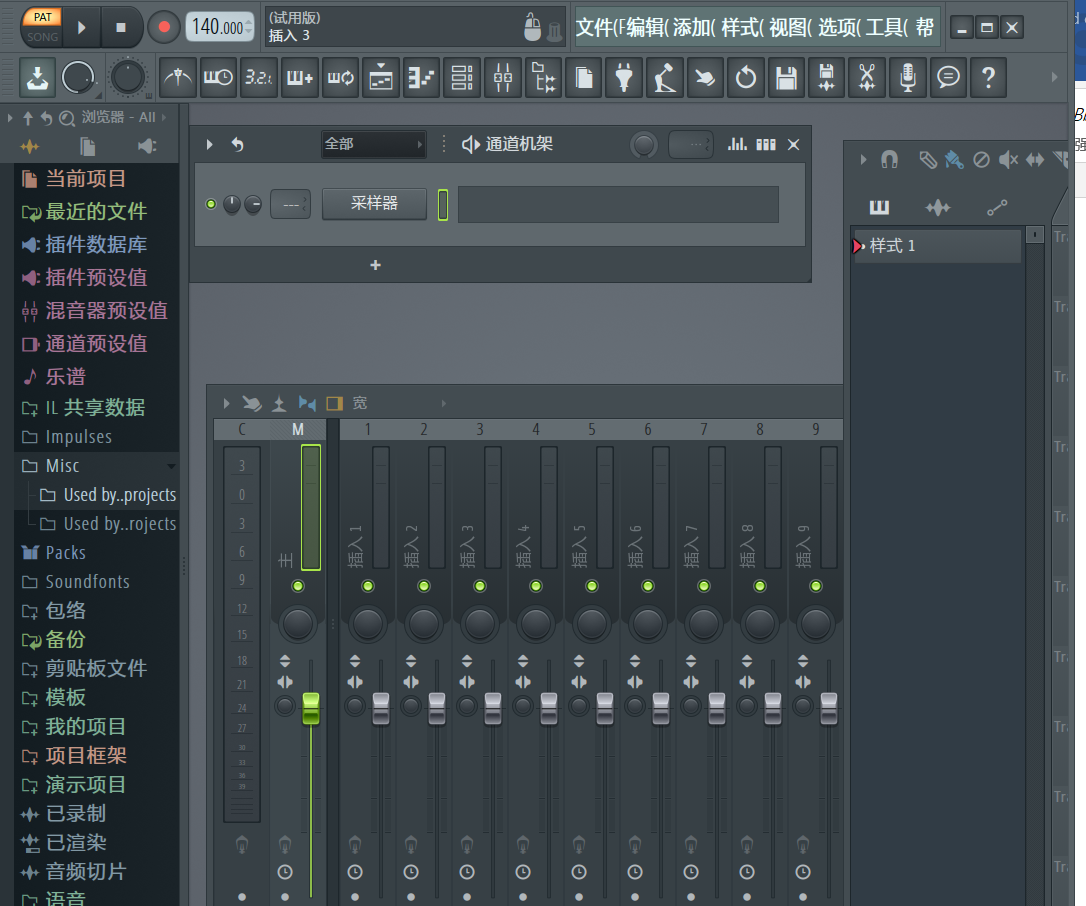Open 当前项目 in browser
The height and width of the screenshot is (906, 1086).
(x=85, y=179)
